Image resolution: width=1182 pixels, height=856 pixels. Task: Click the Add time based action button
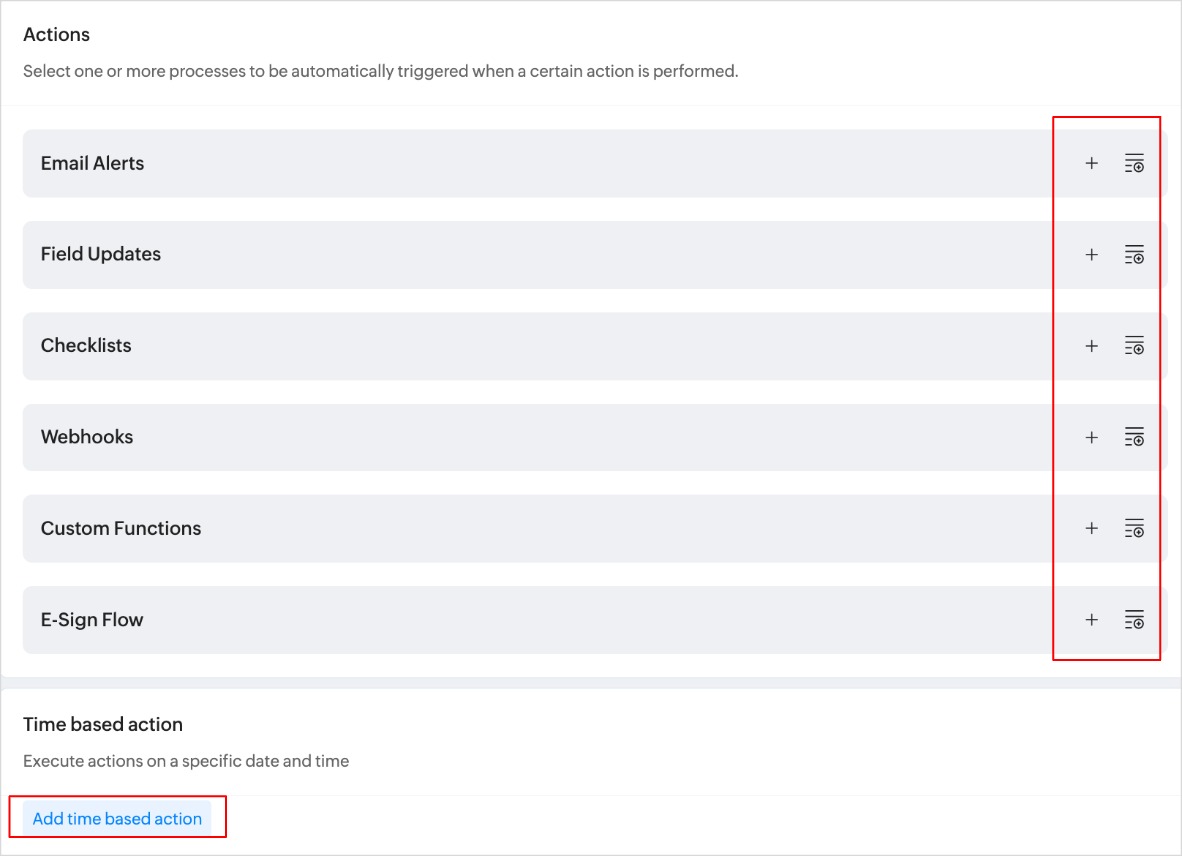pyautogui.click(x=117, y=818)
